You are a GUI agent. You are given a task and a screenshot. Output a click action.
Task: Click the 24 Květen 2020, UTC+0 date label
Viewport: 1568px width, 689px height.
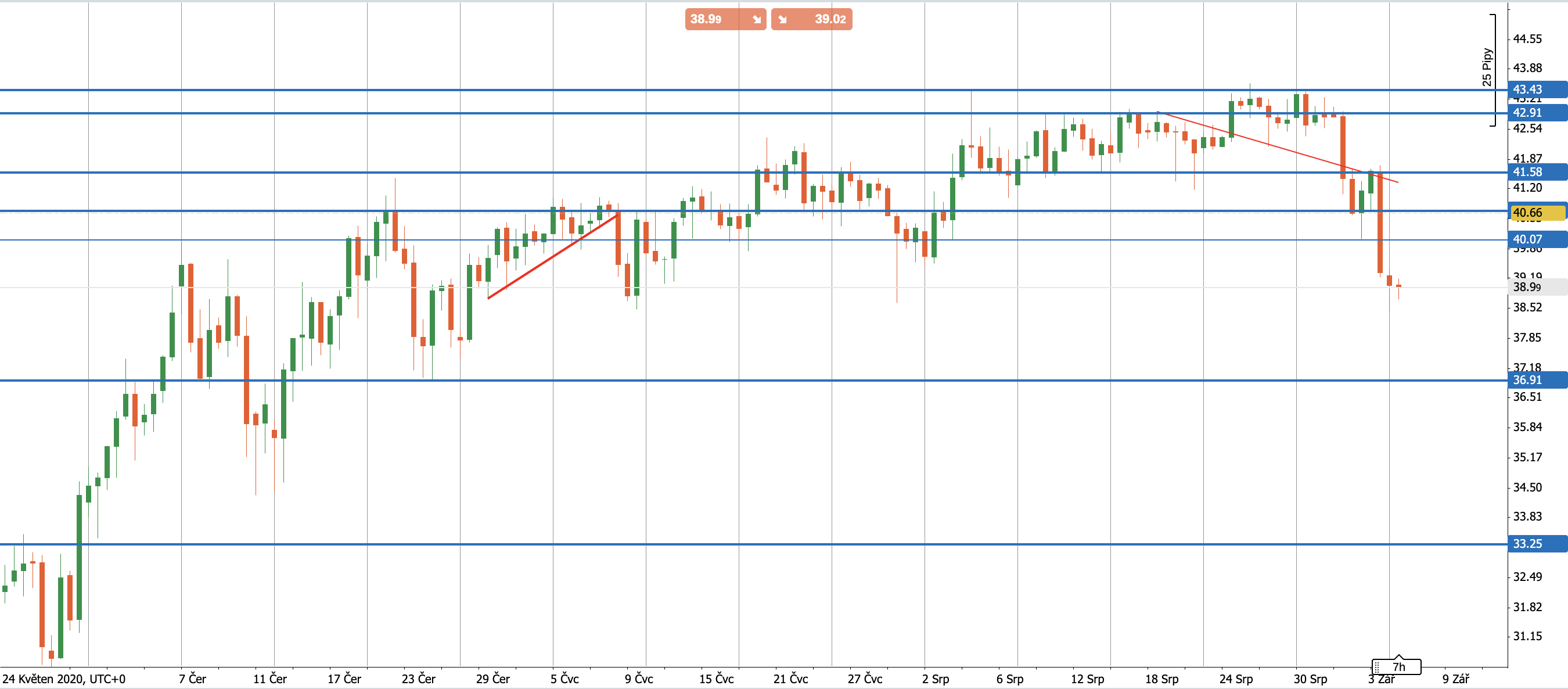64,679
